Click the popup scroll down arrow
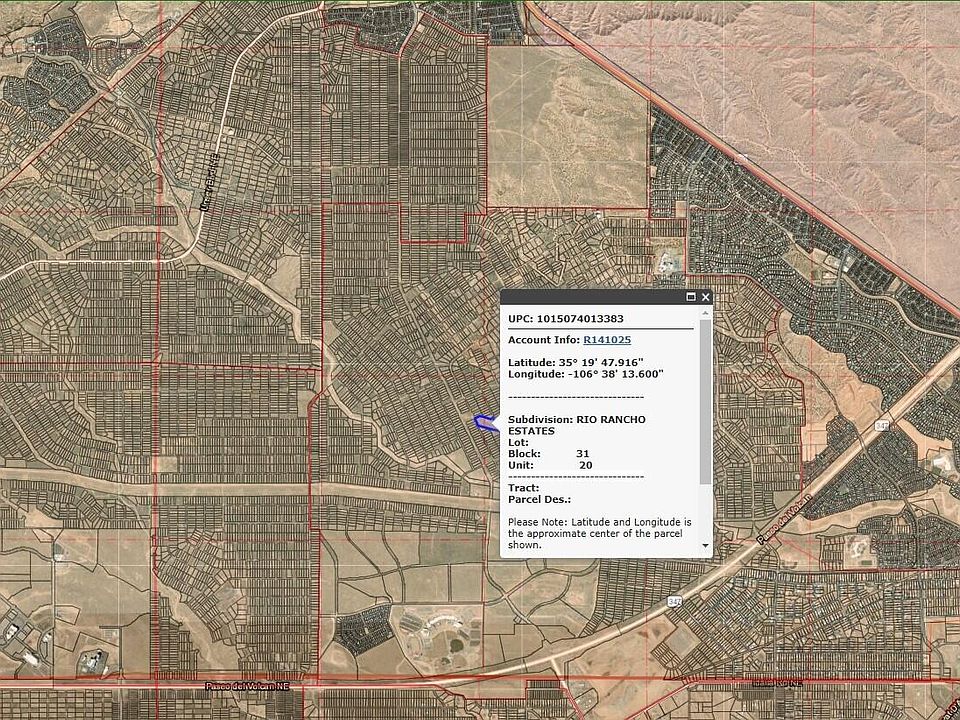The image size is (960, 720). point(706,546)
